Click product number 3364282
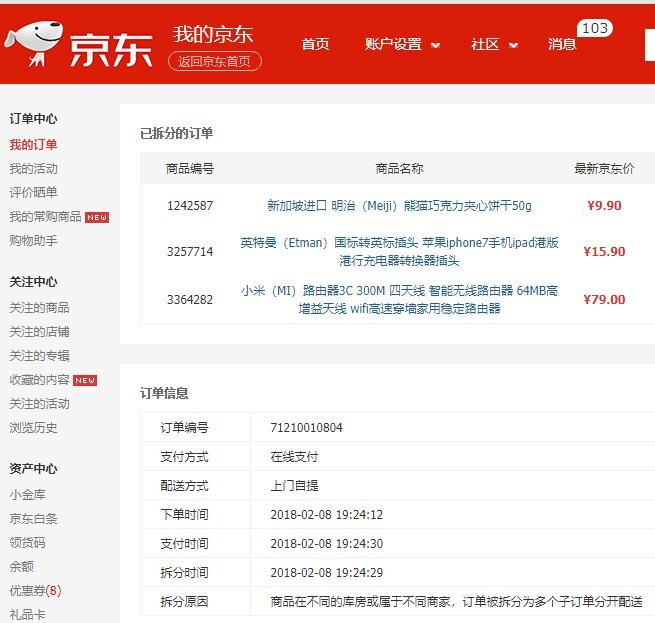 [x=190, y=300]
